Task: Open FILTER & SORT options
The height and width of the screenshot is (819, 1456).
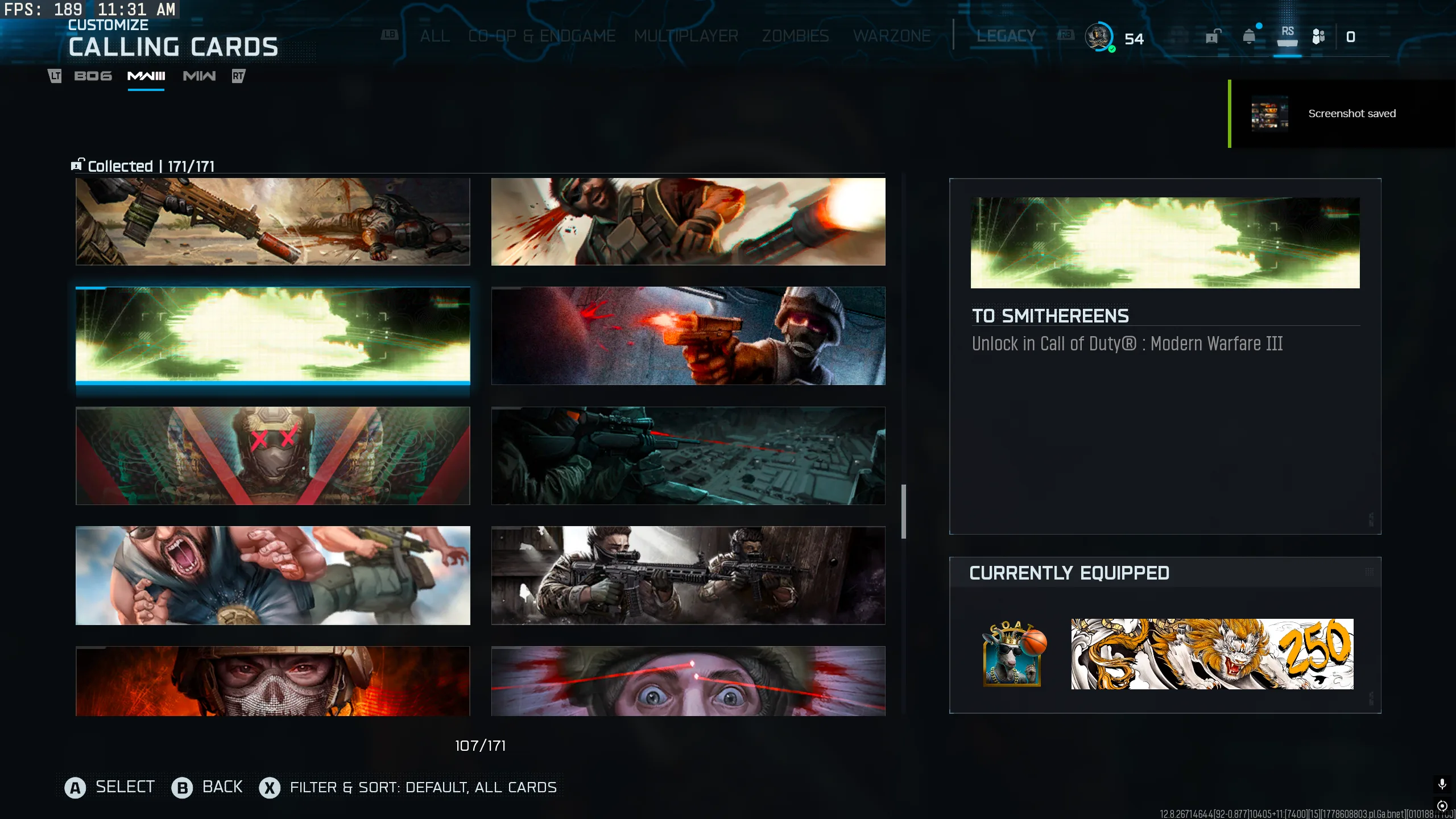Action: point(423,787)
